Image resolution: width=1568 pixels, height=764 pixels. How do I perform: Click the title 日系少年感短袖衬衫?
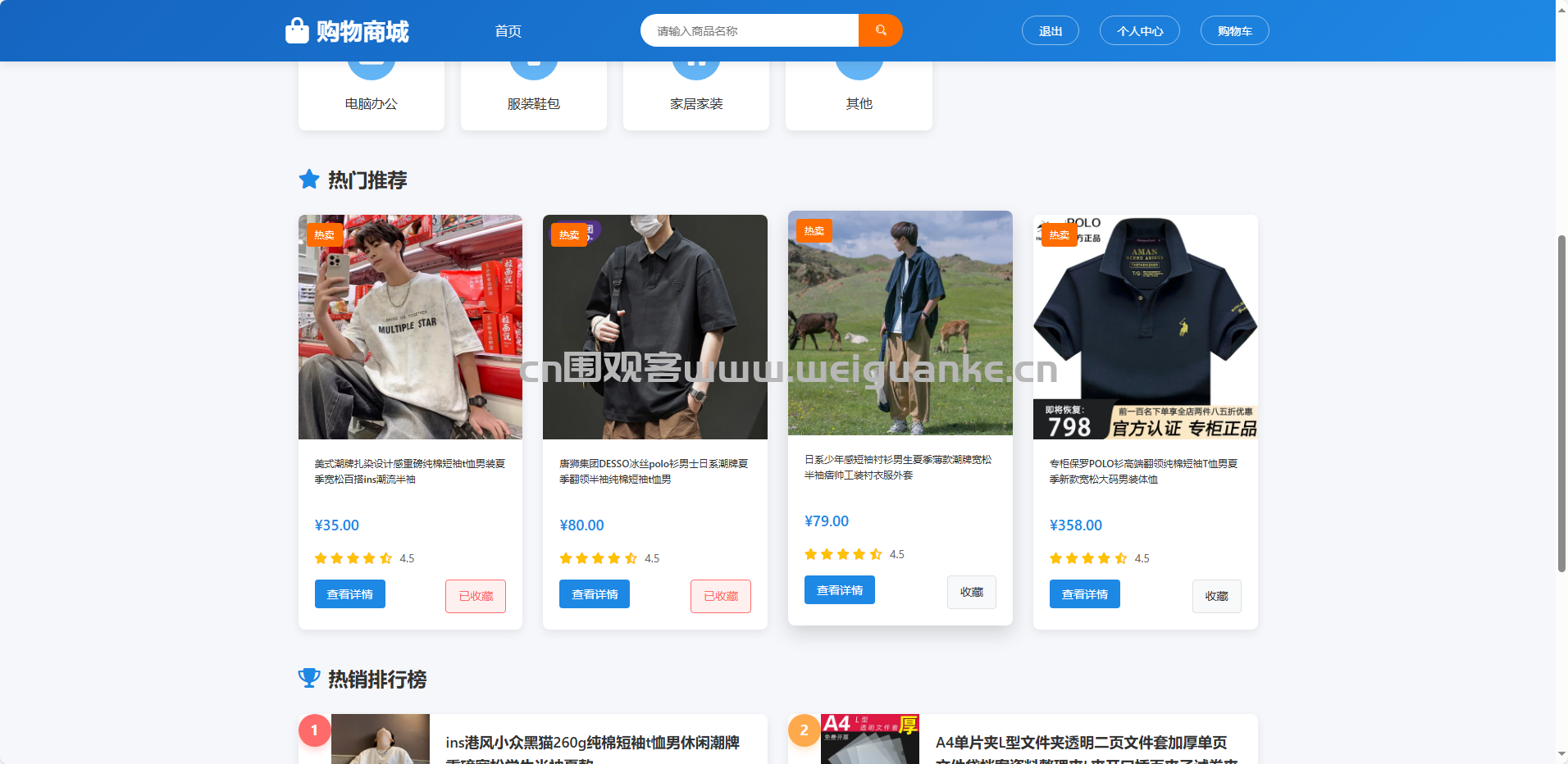[x=899, y=467]
